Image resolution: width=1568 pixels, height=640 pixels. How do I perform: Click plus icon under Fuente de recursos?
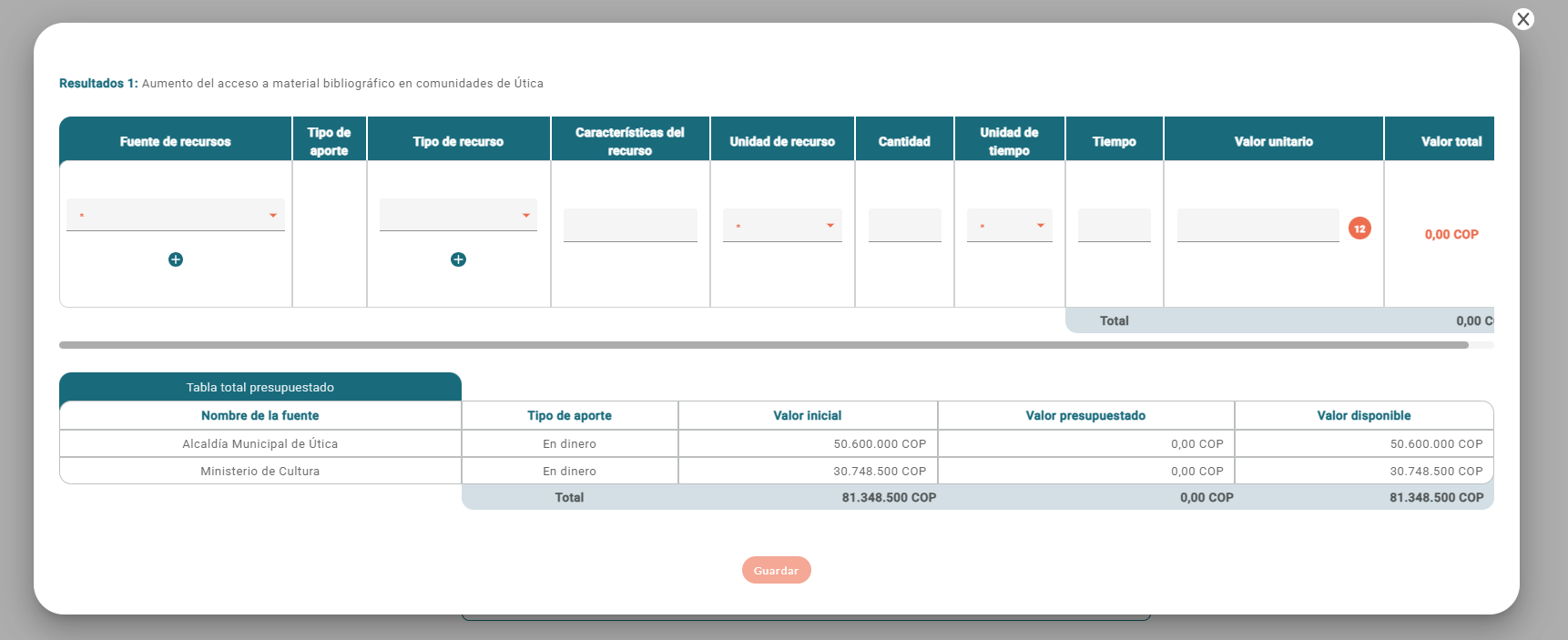click(x=176, y=259)
